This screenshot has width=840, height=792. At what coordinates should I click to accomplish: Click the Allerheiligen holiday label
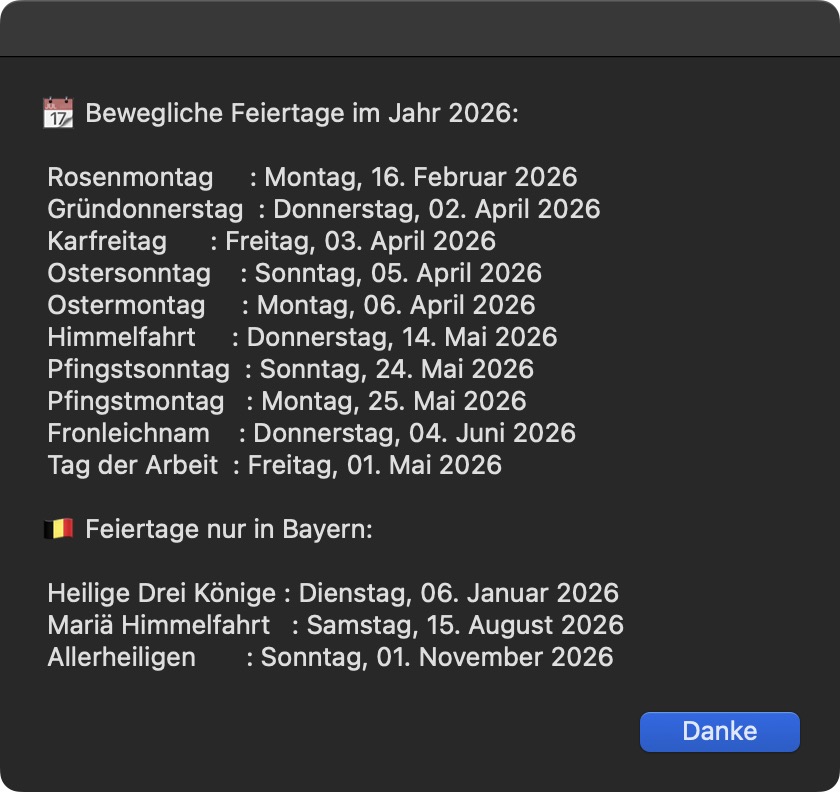(x=121, y=657)
